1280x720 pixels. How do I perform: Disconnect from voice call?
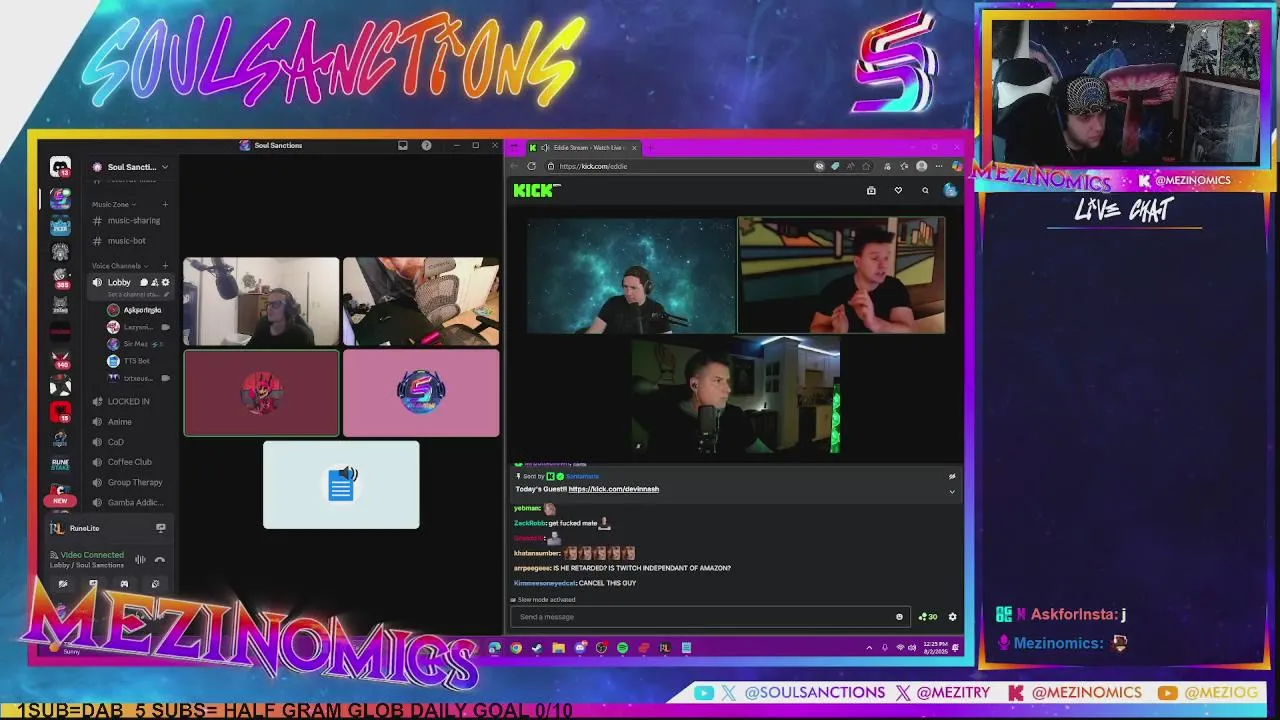[159, 560]
